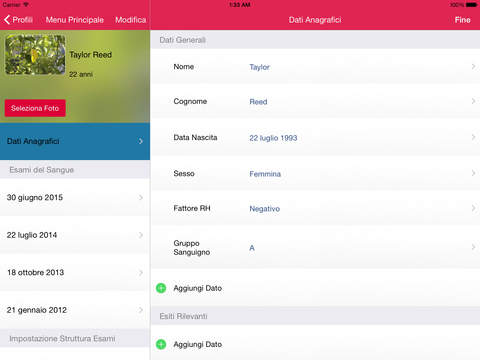
Task: Open Menu Principale
Action: tap(75, 20)
